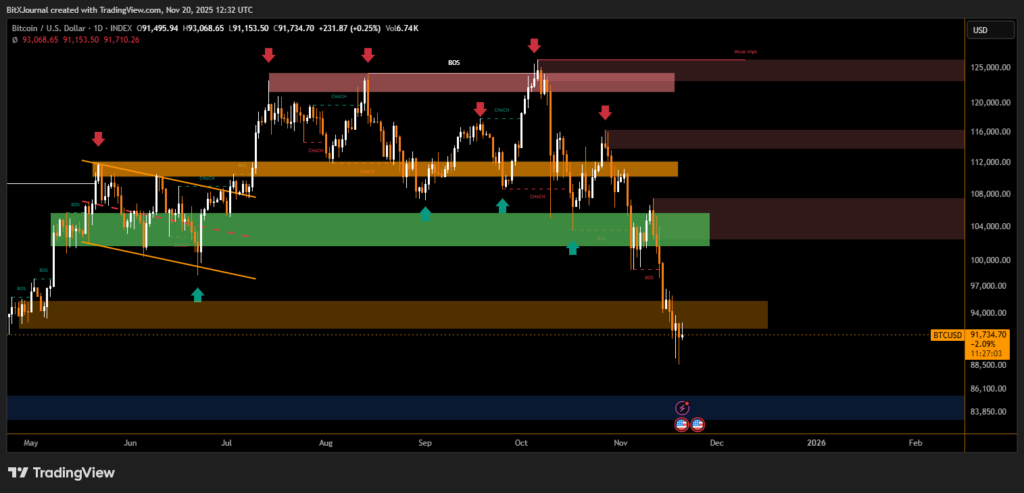Image resolution: width=1024 pixels, height=493 pixels.
Task: Click the BTCUSD price label tag
Action: point(946,334)
